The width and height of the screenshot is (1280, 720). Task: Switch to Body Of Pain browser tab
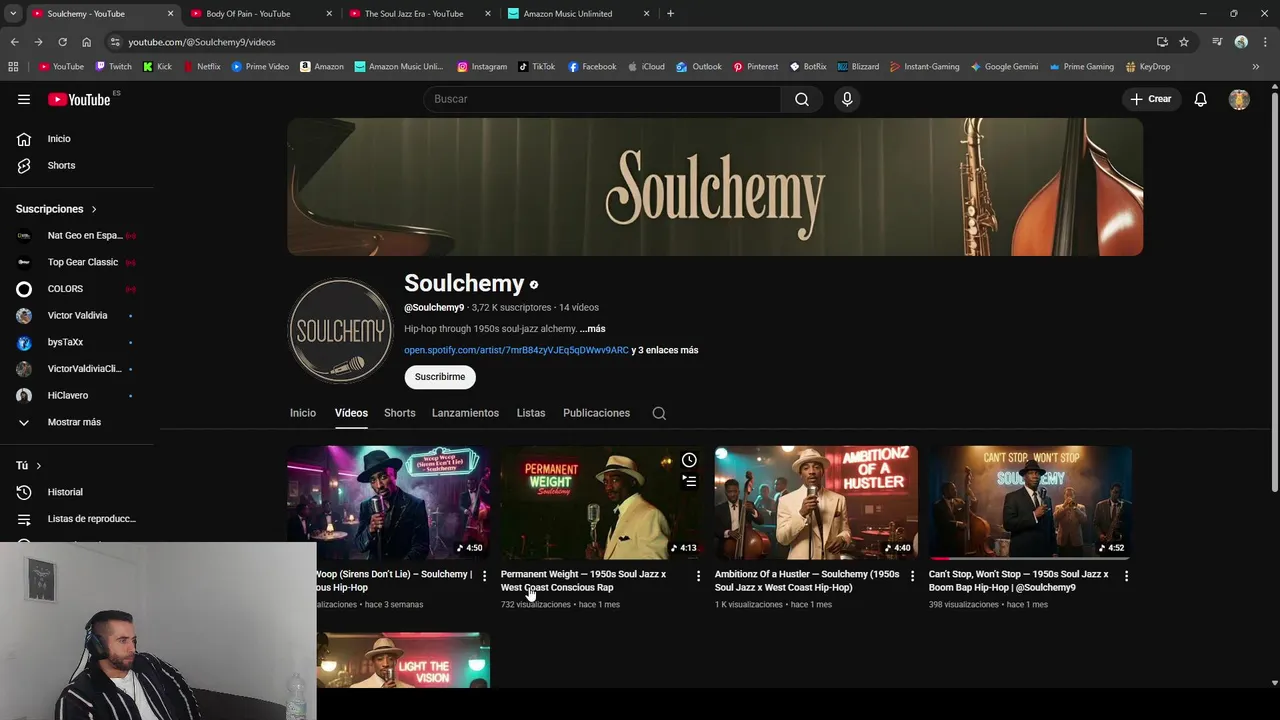[x=260, y=14]
